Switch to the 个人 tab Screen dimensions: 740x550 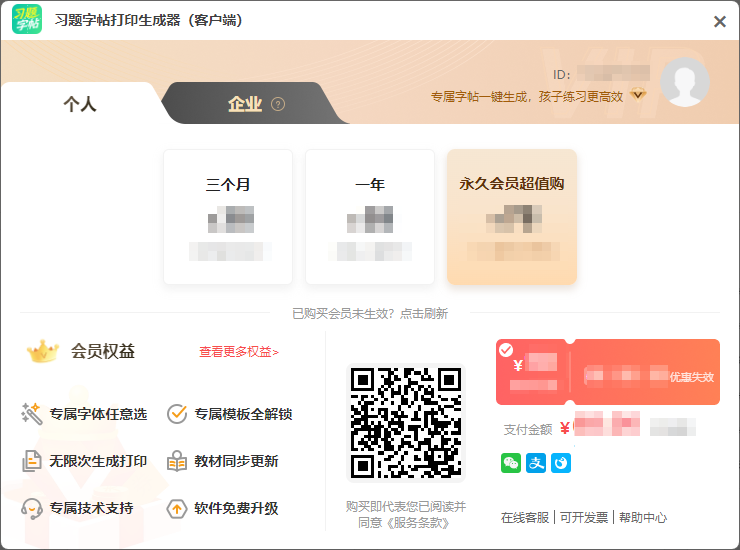coord(80,104)
